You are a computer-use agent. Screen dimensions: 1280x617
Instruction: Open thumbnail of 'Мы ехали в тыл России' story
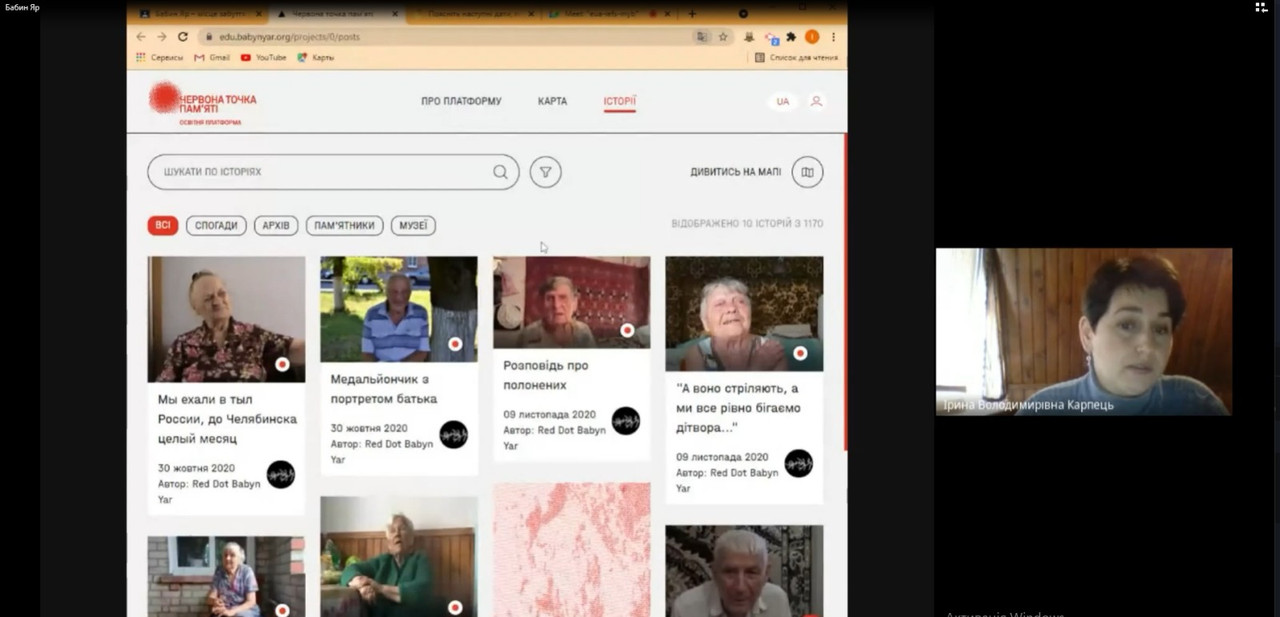click(226, 319)
